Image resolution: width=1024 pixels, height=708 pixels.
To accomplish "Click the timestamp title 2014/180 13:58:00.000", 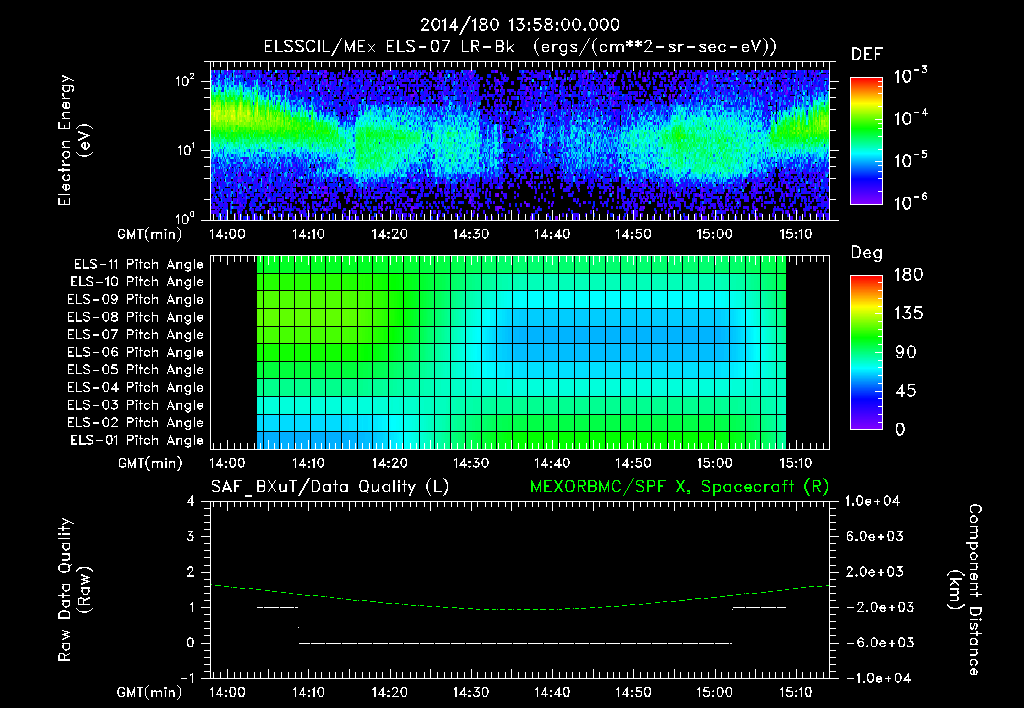I will (519, 25).
